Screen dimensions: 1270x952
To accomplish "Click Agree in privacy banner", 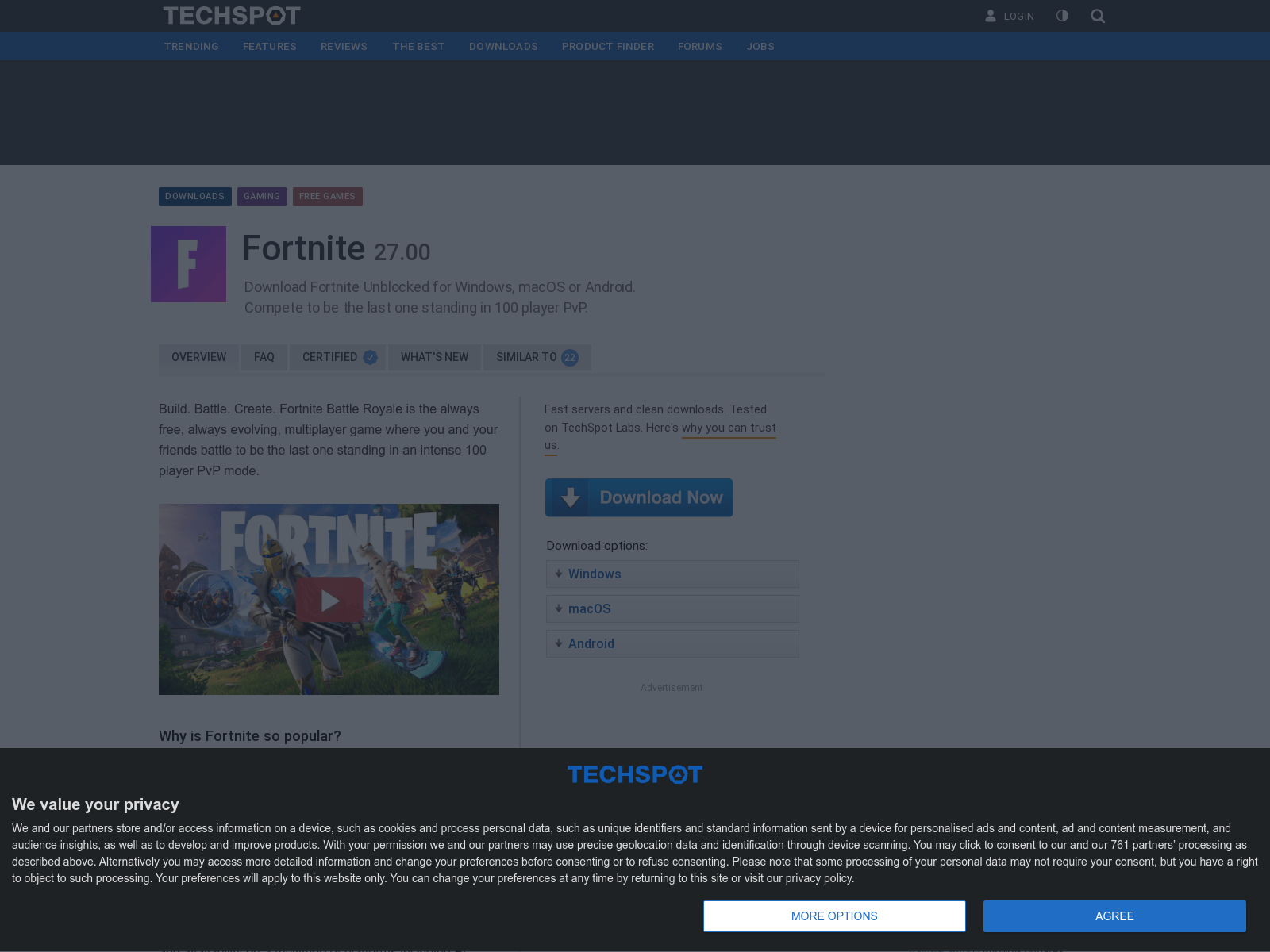I will click(x=1114, y=916).
